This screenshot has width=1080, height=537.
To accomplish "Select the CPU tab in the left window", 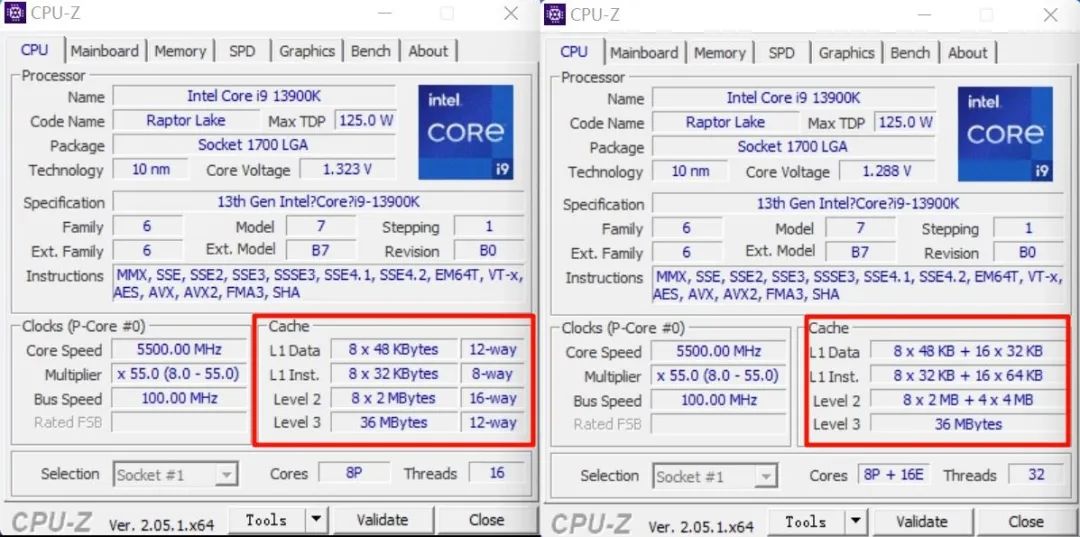I will [x=34, y=50].
